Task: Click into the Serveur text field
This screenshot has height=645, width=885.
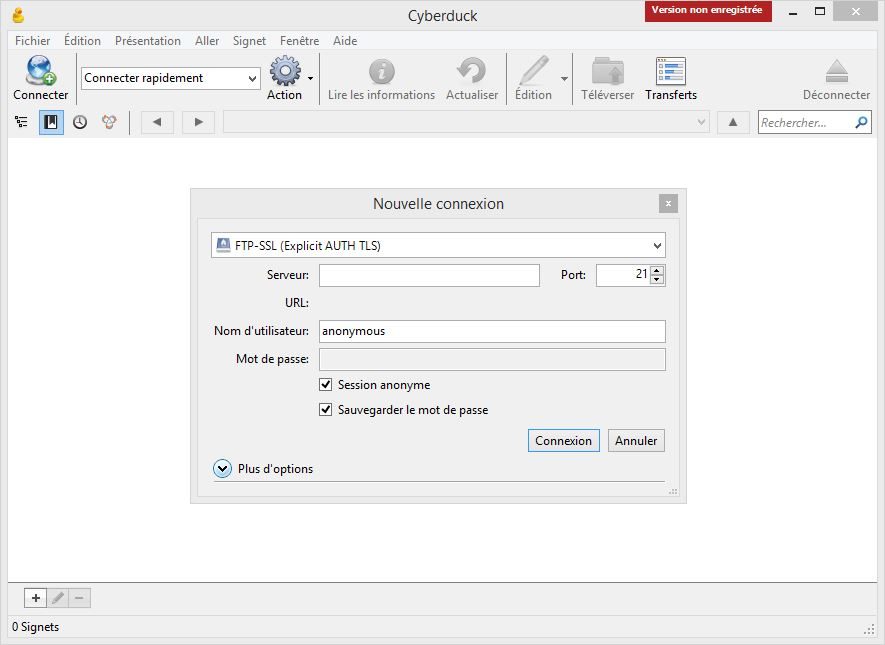Action: [x=429, y=275]
